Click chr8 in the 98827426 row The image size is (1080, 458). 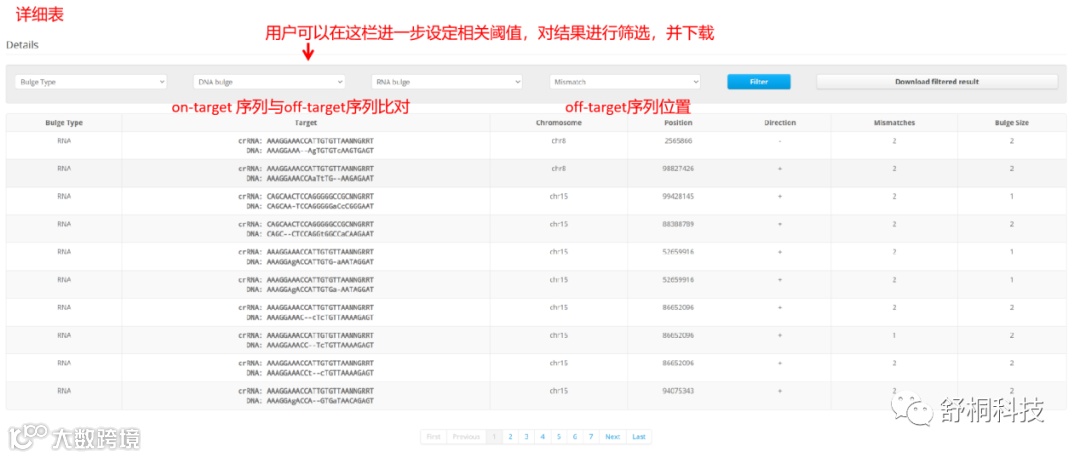559,168
